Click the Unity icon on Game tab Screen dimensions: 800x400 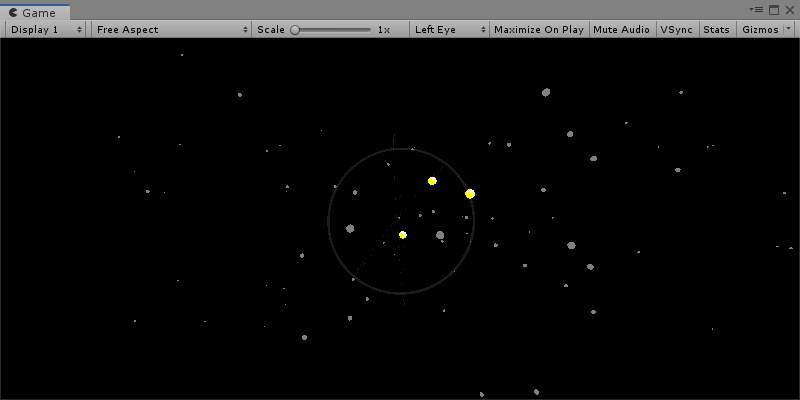13,13
